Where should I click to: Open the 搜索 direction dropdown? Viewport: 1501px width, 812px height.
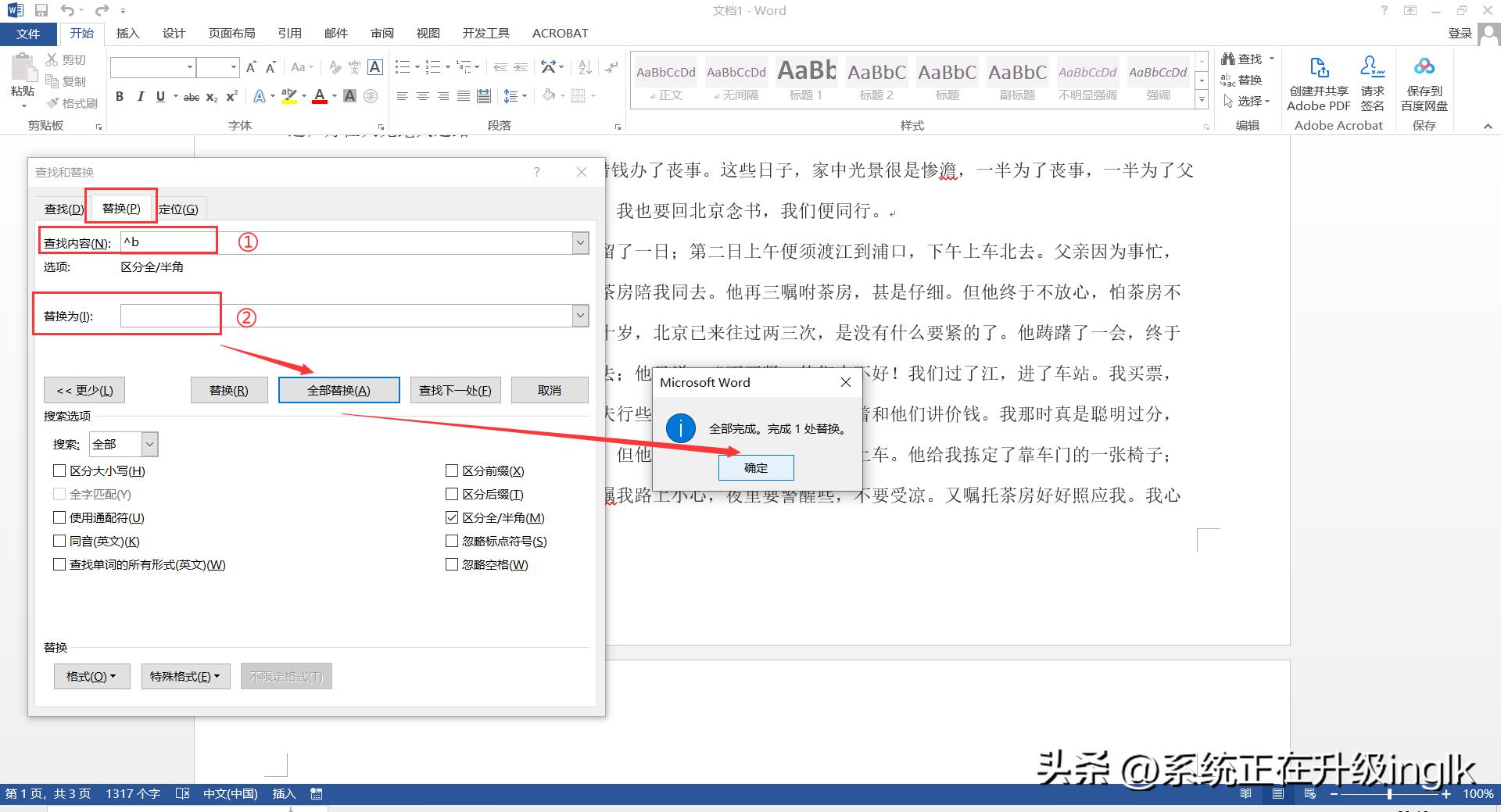pyautogui.click(x=150, y=445)
